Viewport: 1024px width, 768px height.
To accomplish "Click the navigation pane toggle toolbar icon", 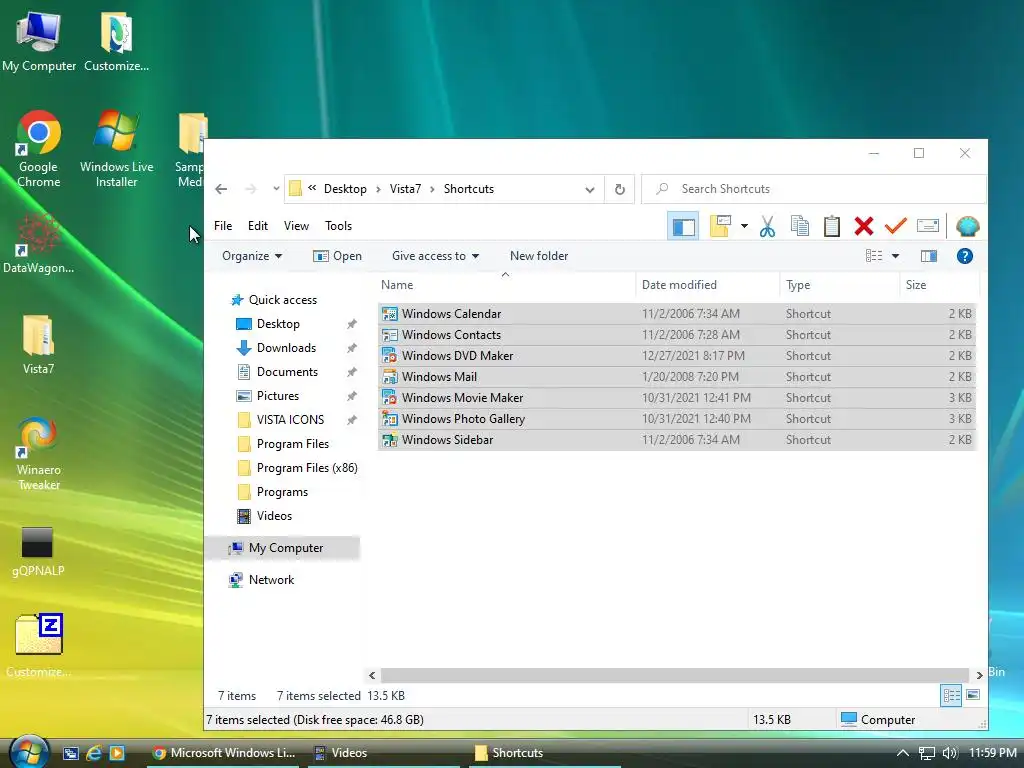I will coord(683,226).
